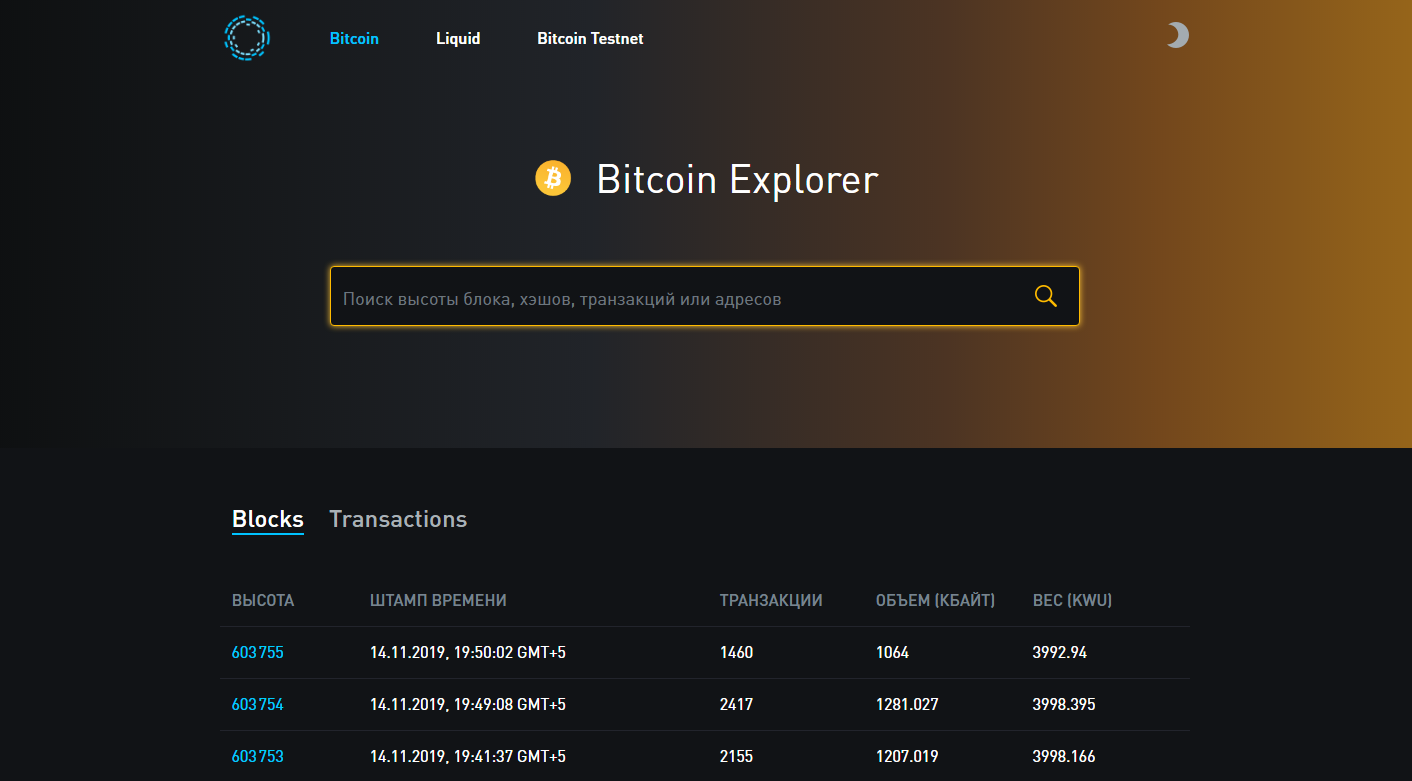This screenshot has width=1412, height=781.
Task: Click weight value 3998.166
Action: coord(1064,756)
